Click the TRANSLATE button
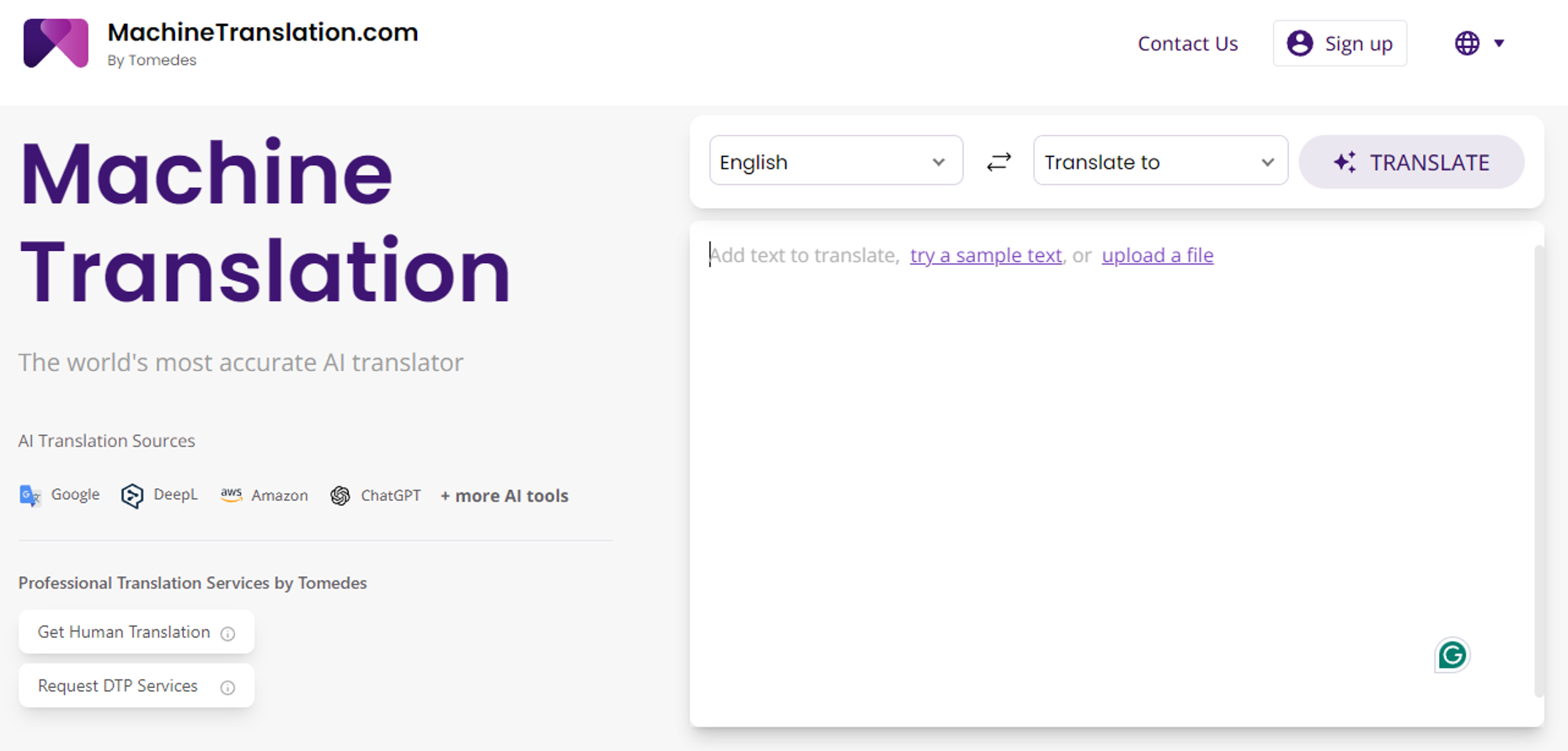The height and width of the screenshot is (751, 1568). point(1411,162)
